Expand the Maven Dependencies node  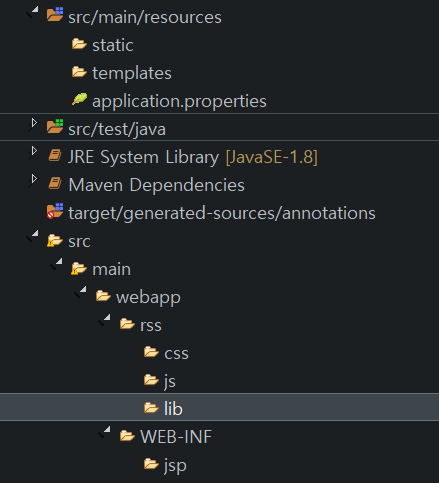tap(34, 179)
